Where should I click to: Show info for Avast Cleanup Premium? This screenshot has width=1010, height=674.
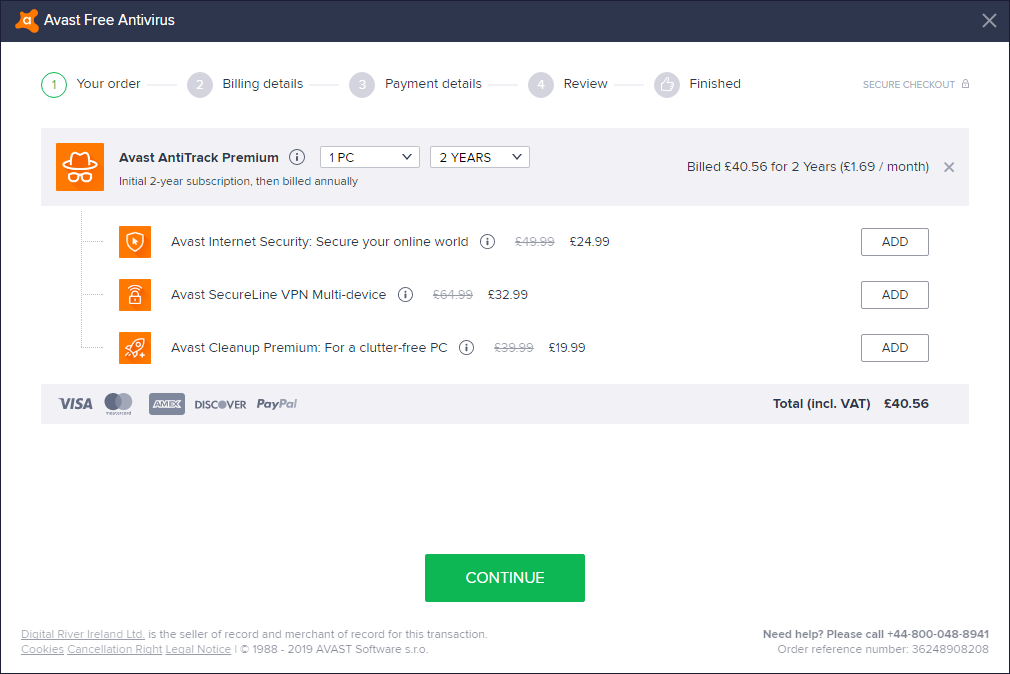pyautogui.click(x=466, y=348)
